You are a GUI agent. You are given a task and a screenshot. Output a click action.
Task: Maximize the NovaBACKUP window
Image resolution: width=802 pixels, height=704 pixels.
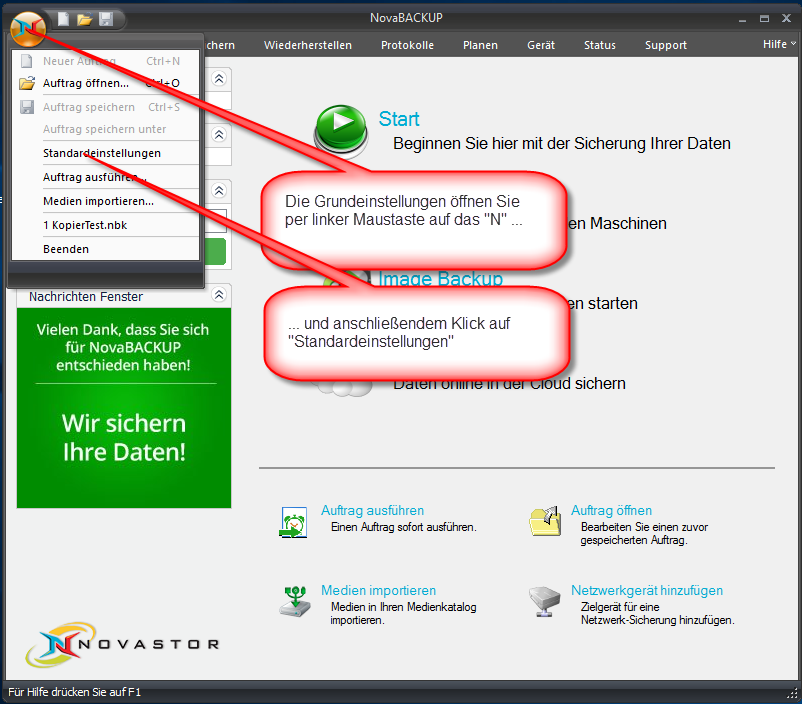click(765, 19)
